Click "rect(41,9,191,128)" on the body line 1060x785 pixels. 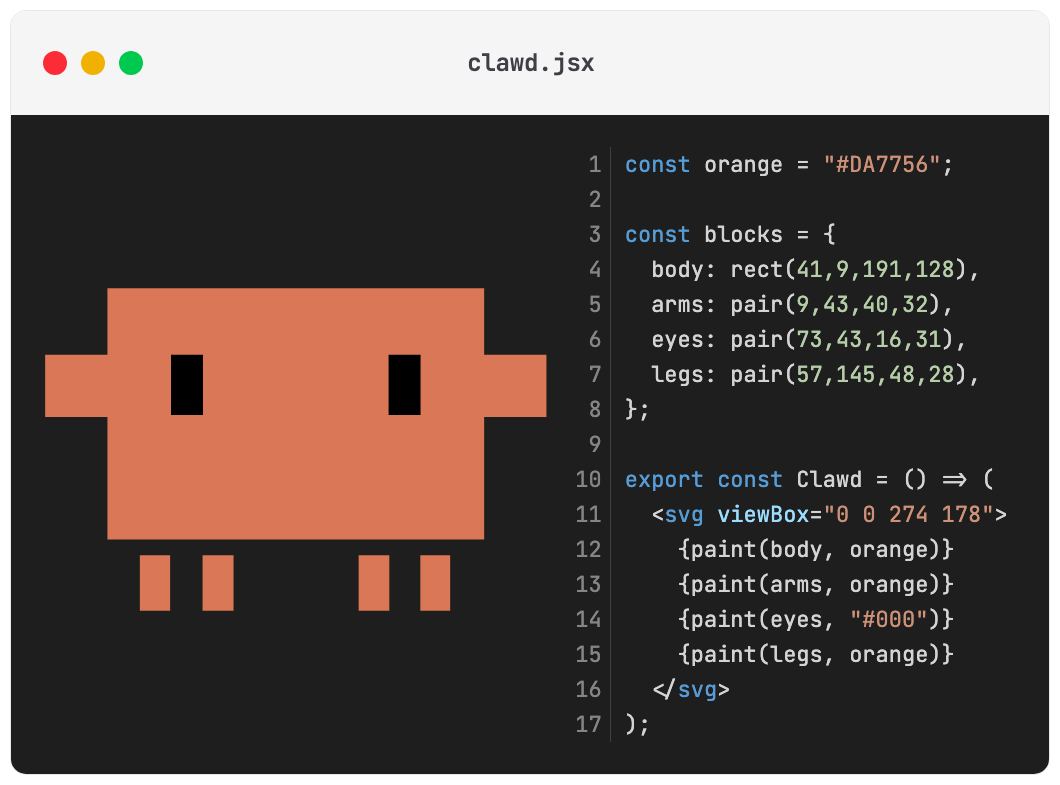848,270
